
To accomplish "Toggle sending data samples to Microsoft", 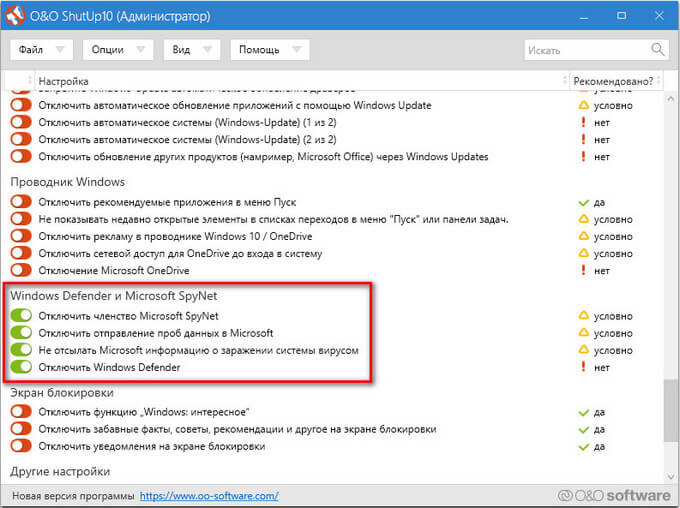I will coord(21,332).
